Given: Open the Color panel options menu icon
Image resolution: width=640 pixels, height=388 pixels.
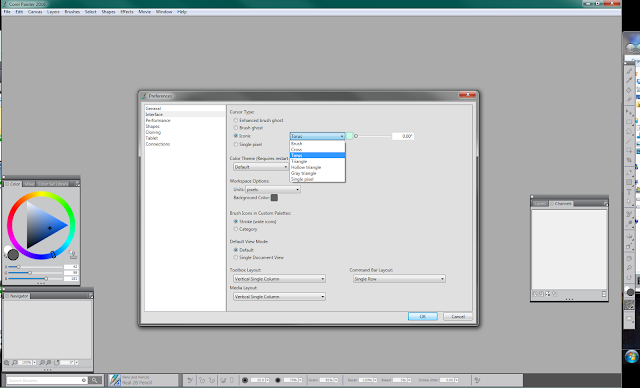Looking at the screenshot, I should click(77, 184).
